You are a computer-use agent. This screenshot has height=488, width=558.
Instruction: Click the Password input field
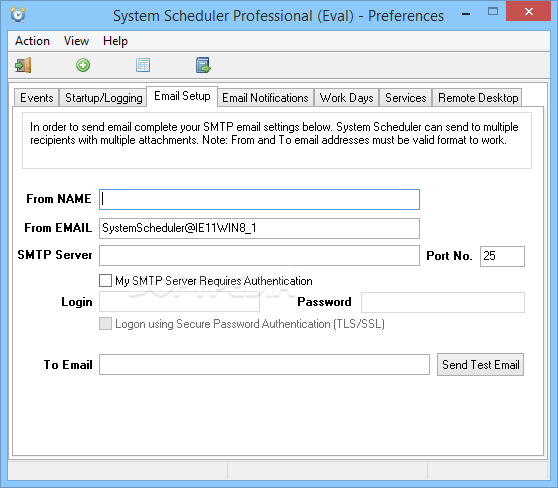[x=443, y=303]
